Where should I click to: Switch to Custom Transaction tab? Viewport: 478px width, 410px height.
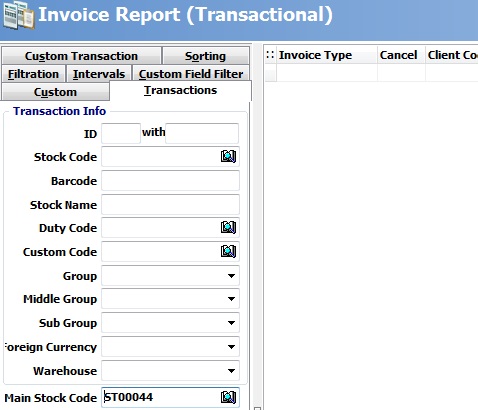pyautogui.click(x=81, y=56)
